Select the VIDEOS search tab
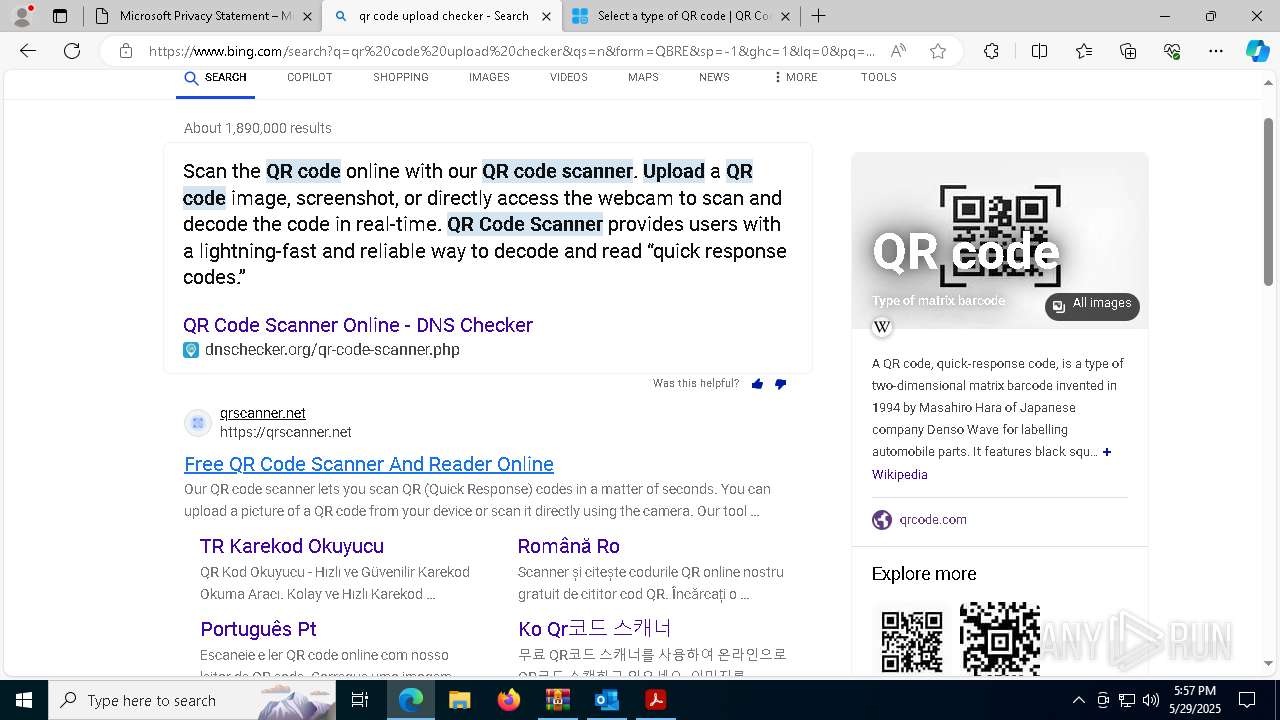This screenshot has height=720, width=1280. (x=569, y=77)
